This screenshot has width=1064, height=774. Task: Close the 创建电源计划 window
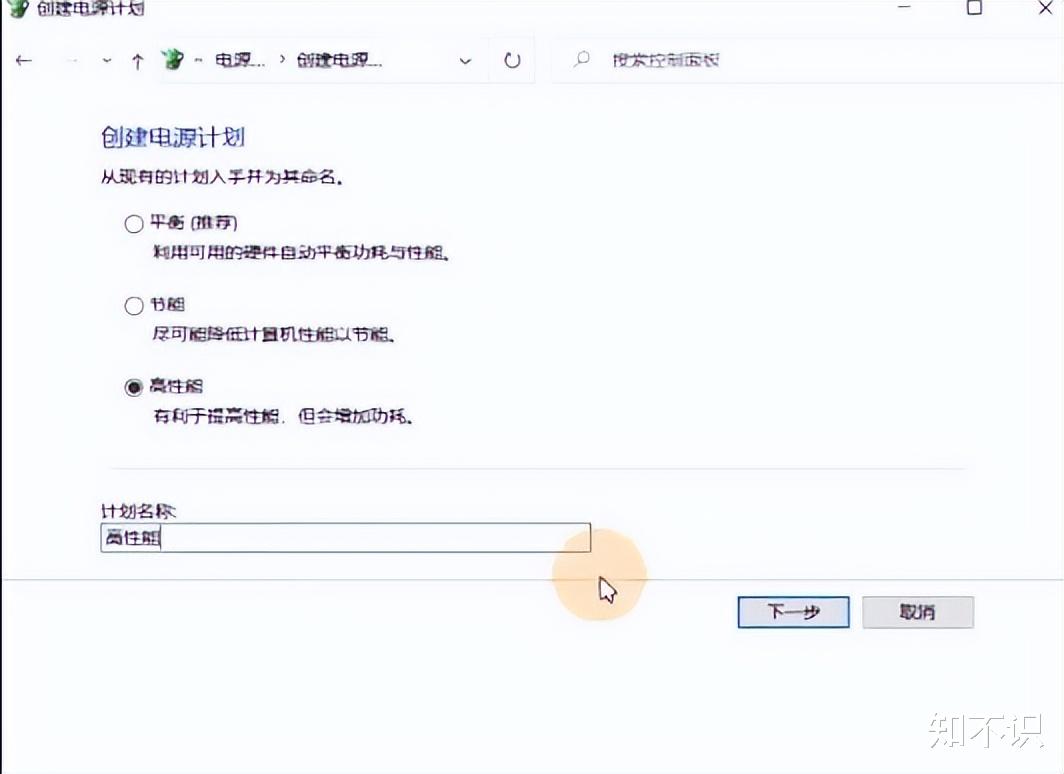point(1046,8)
